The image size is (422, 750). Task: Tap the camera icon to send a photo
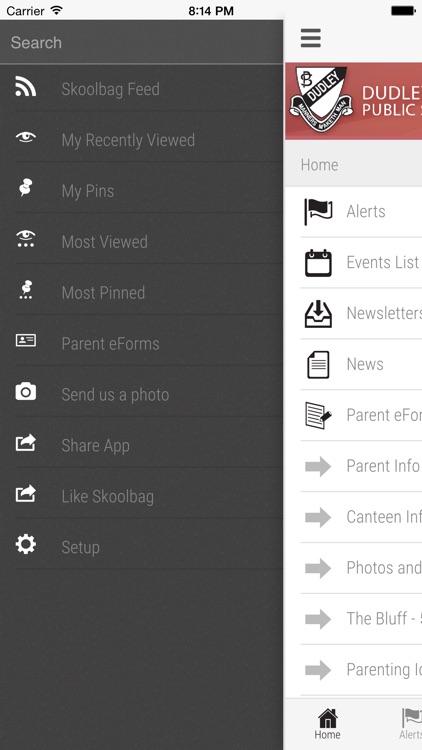coord(25,391)
